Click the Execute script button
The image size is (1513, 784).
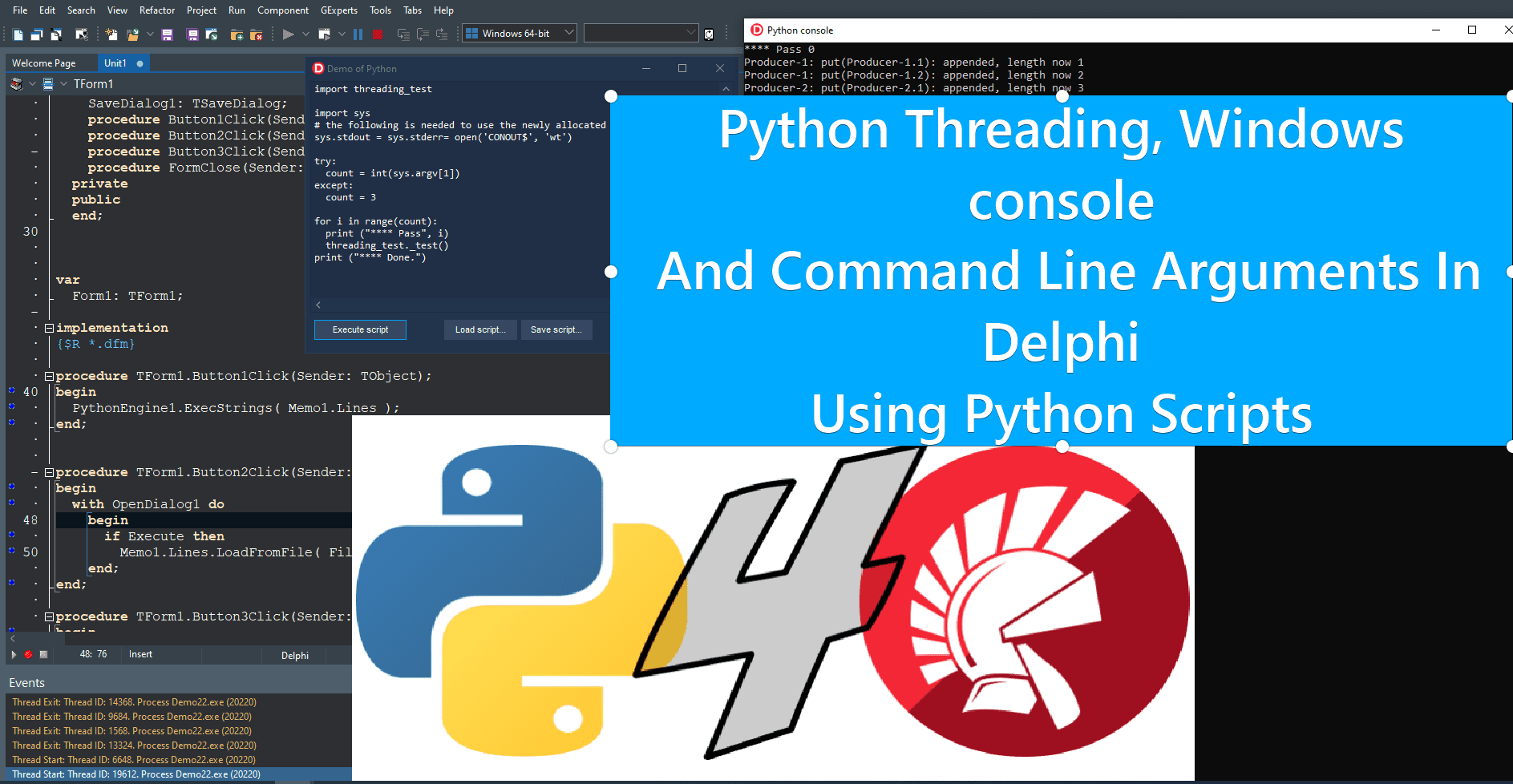point(360,329)
